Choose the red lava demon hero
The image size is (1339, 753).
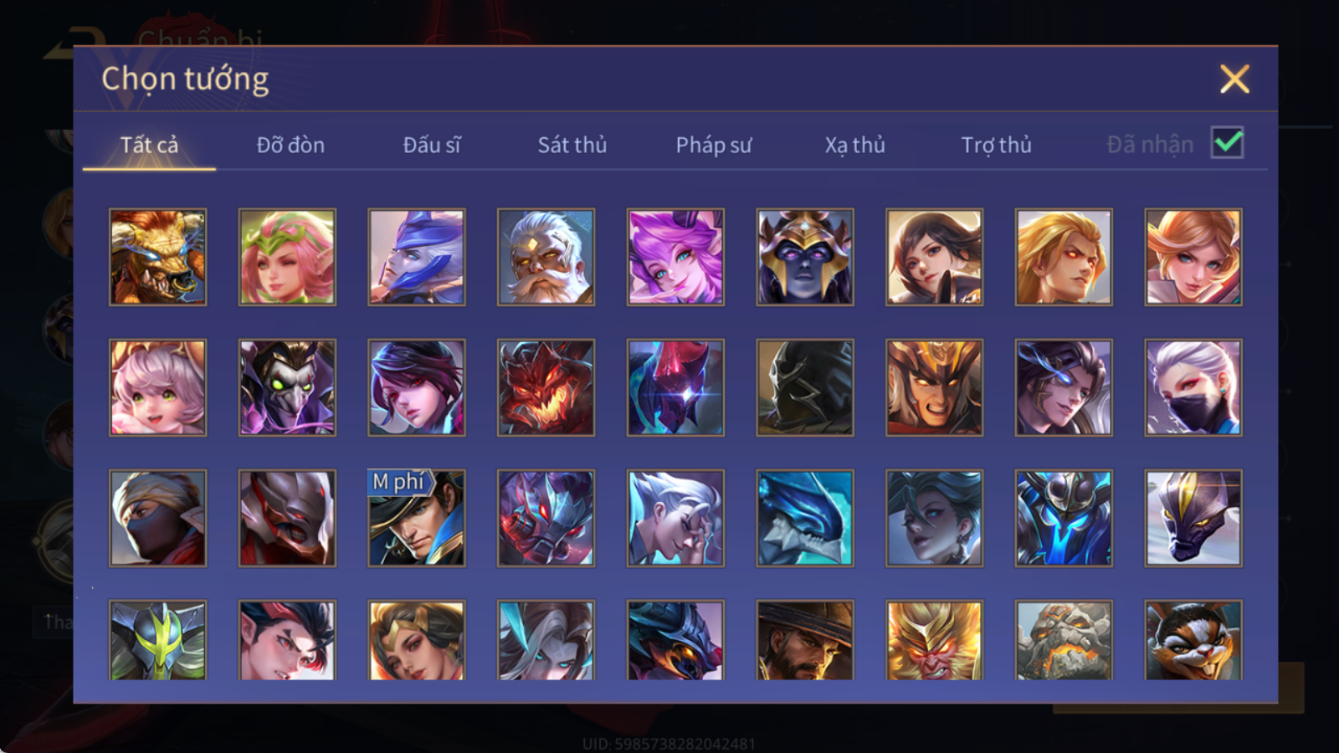click(x=546, y=388)
